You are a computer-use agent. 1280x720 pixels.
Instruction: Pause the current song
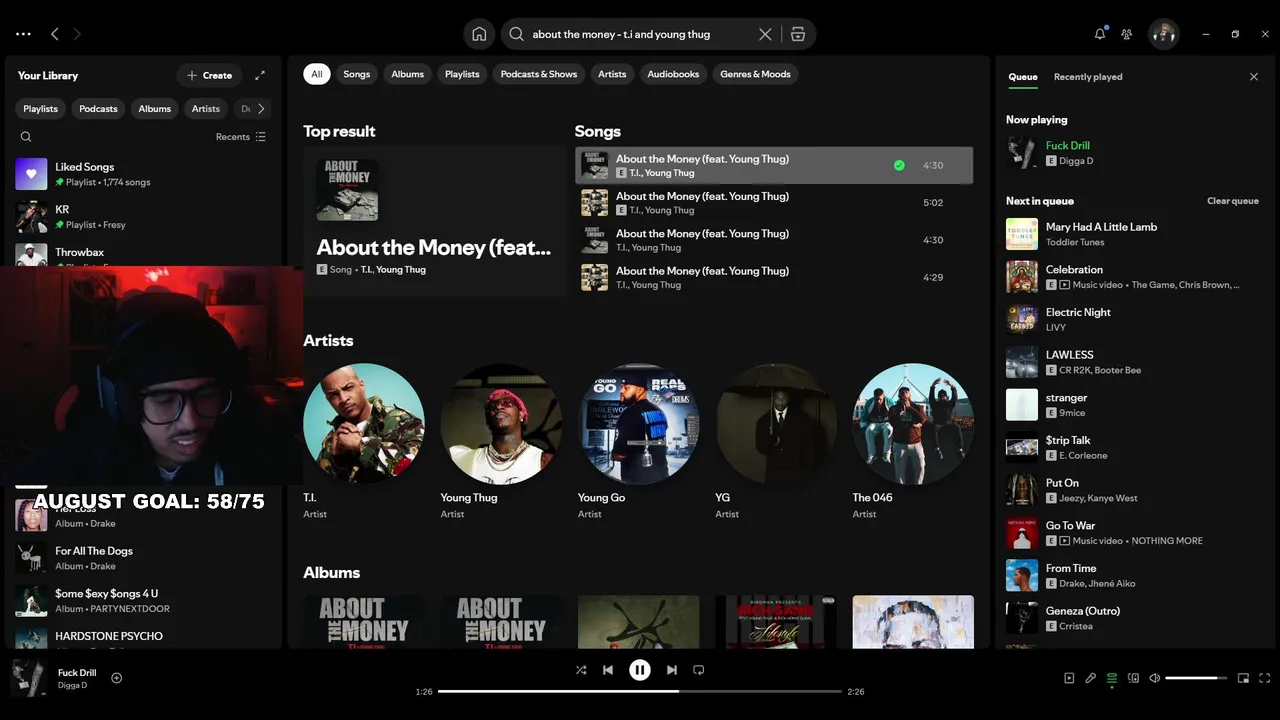pyautogui.click(x=640, y=670)
